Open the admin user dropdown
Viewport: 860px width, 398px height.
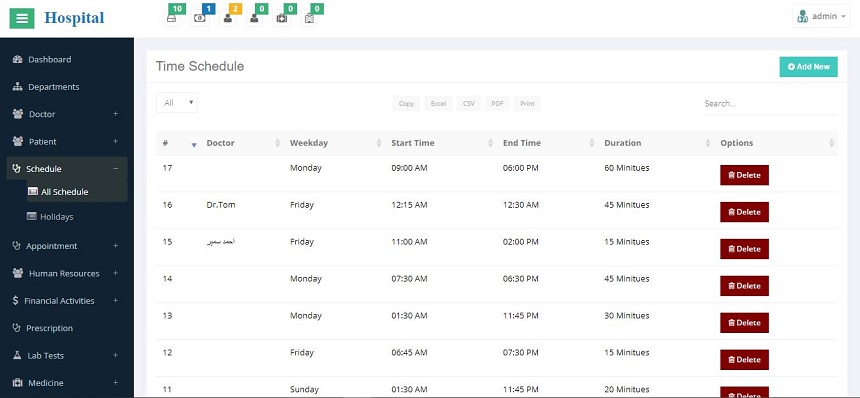click(x=821, y=16)
